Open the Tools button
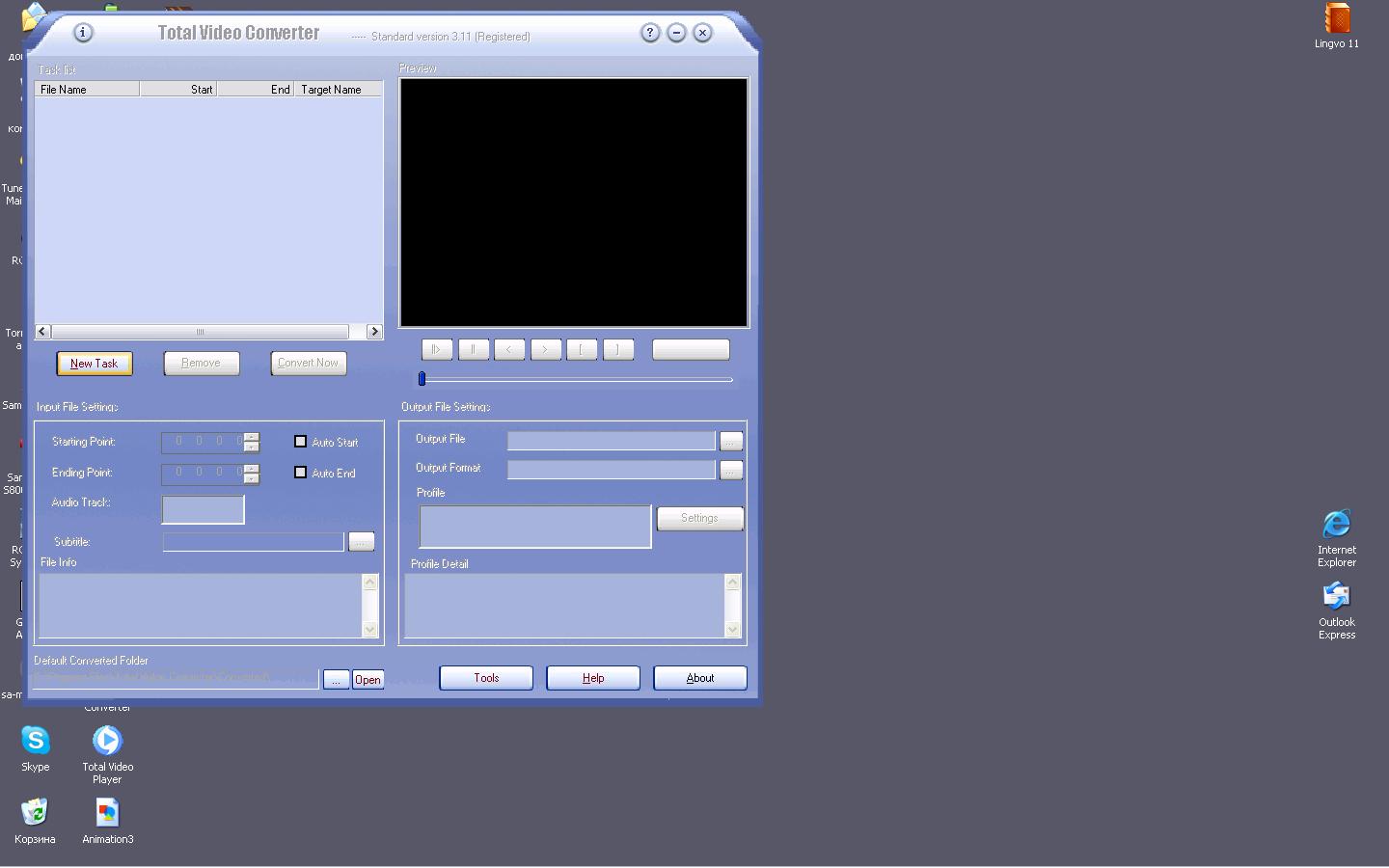Image resolution: width=1389 pixels, height=868 pixels. click(x=486, y=678)
